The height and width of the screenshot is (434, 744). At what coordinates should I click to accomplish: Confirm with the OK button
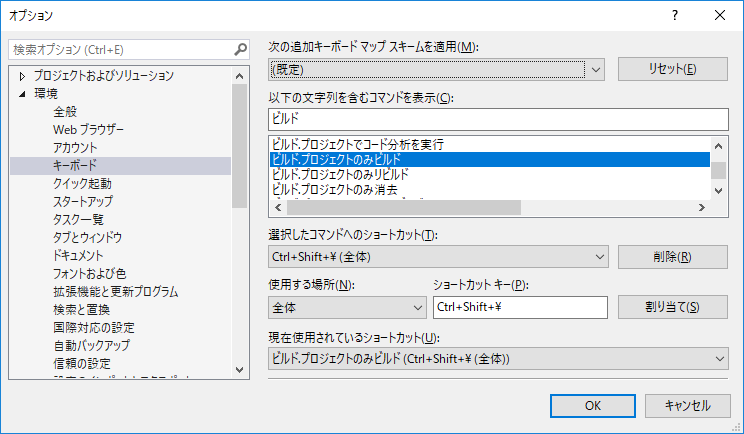pyautogui.click(x=593, y=406)
